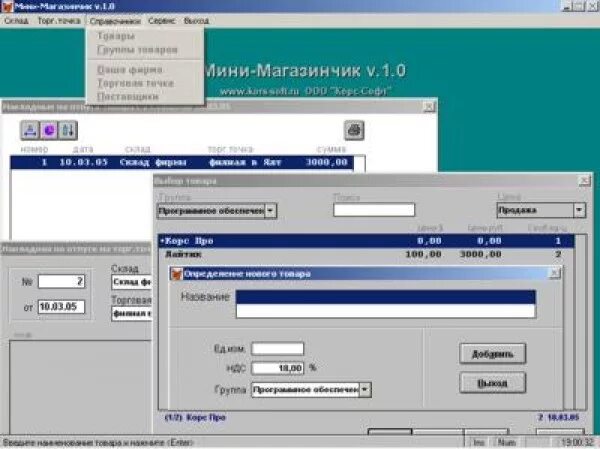The width and height of the screenshot is (600, 449).
Task: Click the printer icon in invoice list
Action: click(x=354, y=131)
